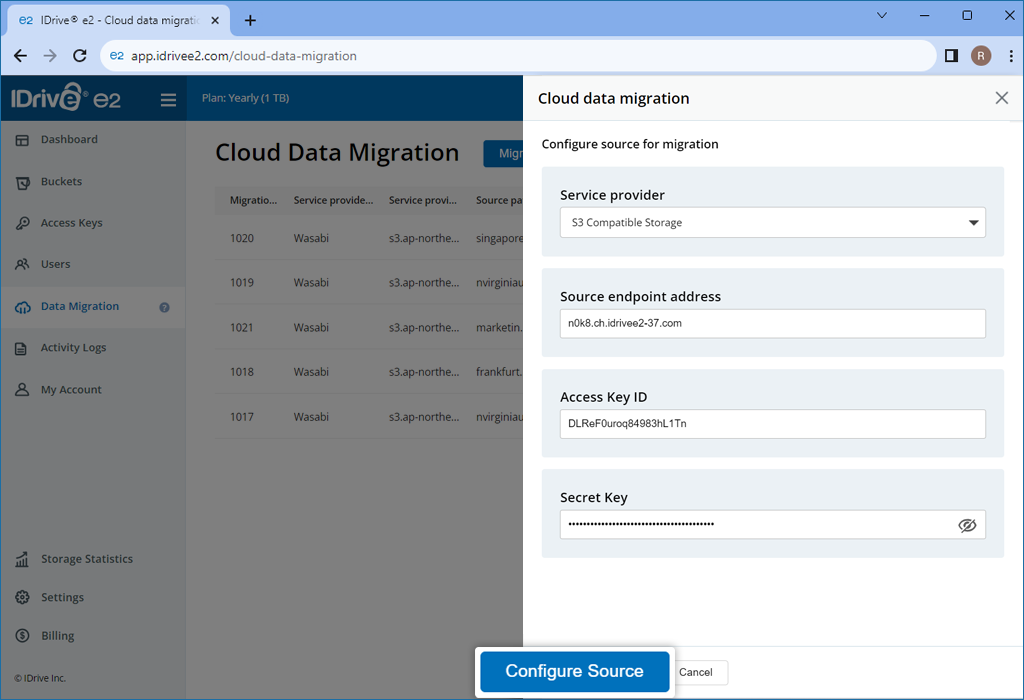Switch to the IDrive e2 browser tab

pyautogui.click(x=118, y=20)
